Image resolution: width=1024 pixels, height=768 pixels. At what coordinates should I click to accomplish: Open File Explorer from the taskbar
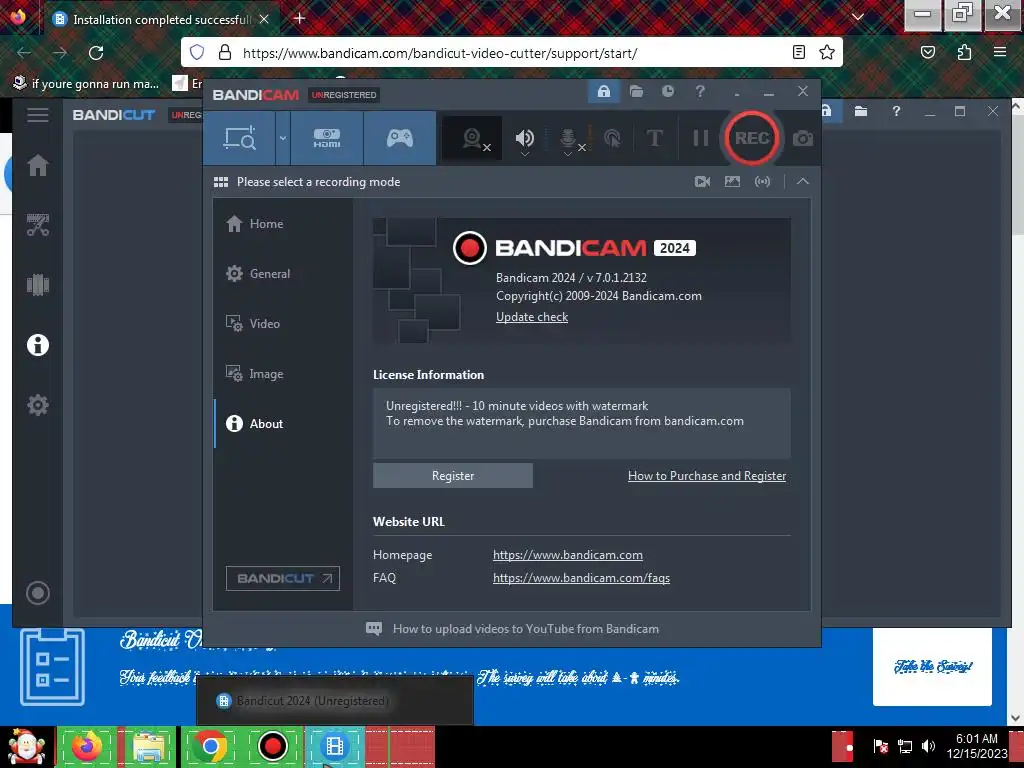click(148, 746)
